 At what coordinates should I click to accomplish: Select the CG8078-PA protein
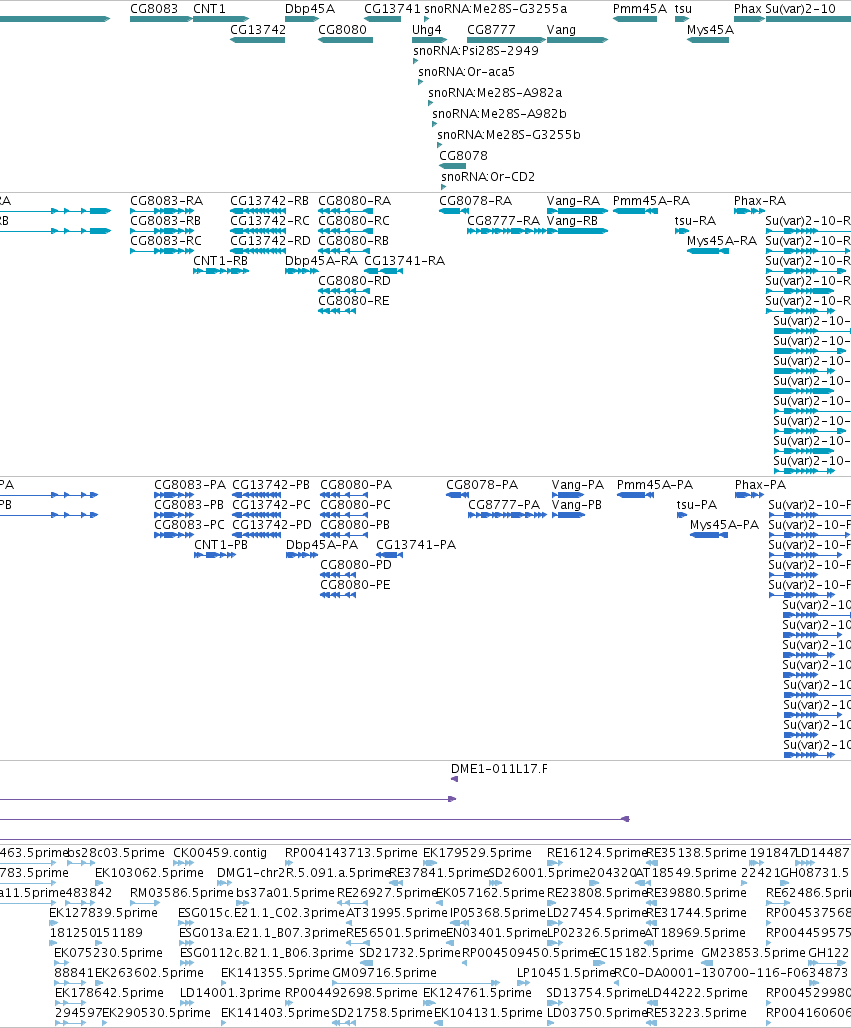coord(458,495)
